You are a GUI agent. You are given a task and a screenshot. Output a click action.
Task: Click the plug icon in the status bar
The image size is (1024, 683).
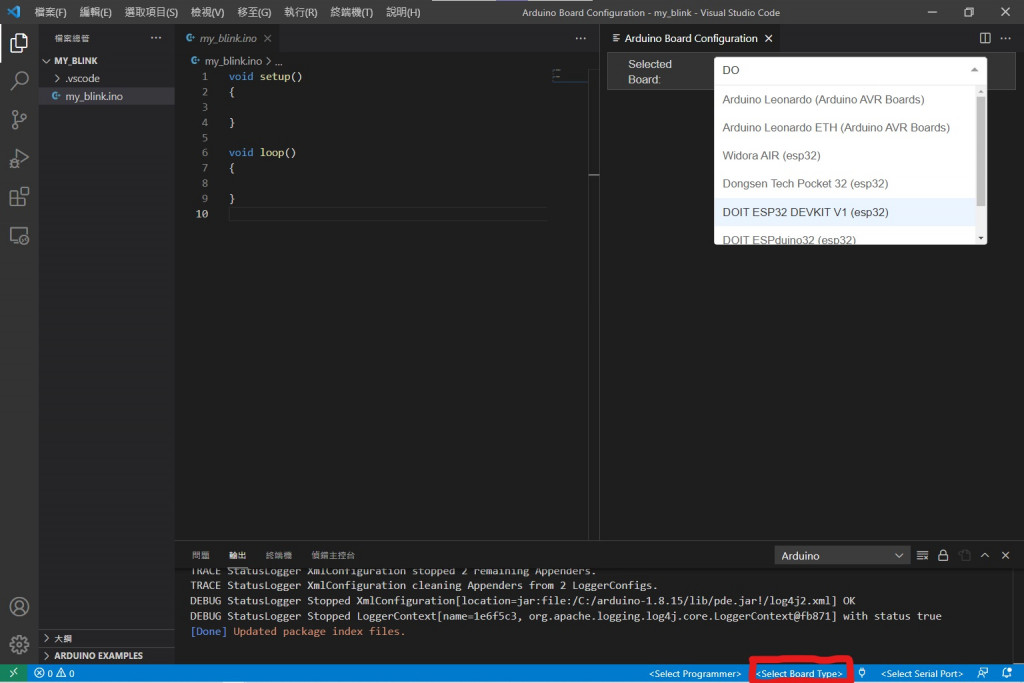(862, 673)
